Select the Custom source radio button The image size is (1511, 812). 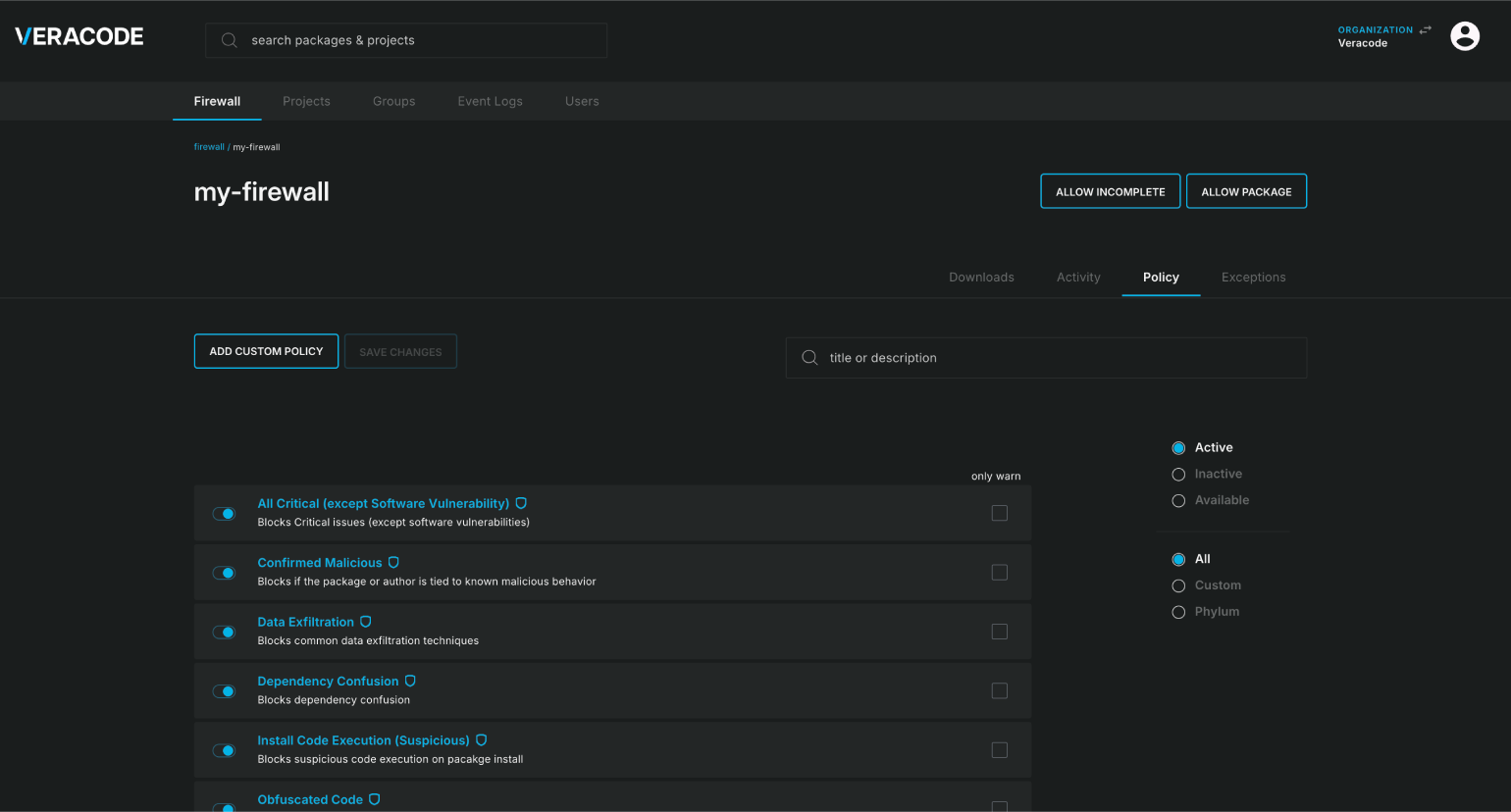coord(1178,586)
